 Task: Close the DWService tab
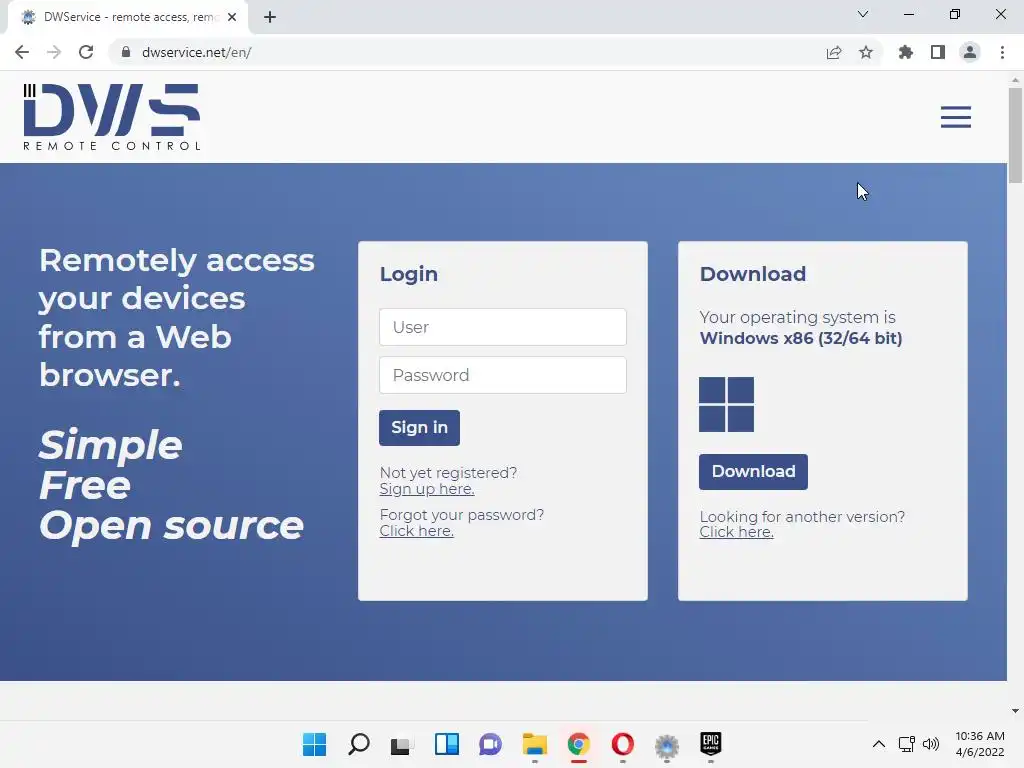(232, 17)
